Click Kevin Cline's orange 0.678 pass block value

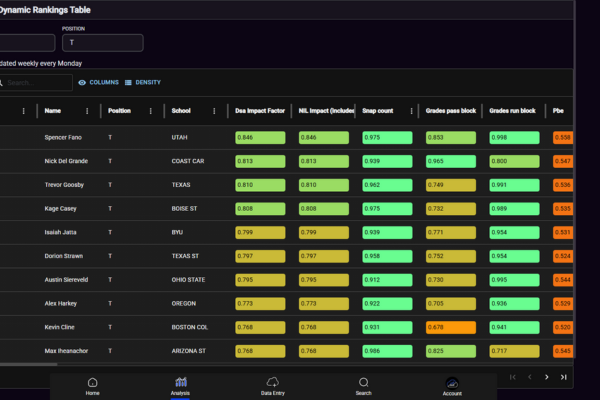click(x=451, y=327)
